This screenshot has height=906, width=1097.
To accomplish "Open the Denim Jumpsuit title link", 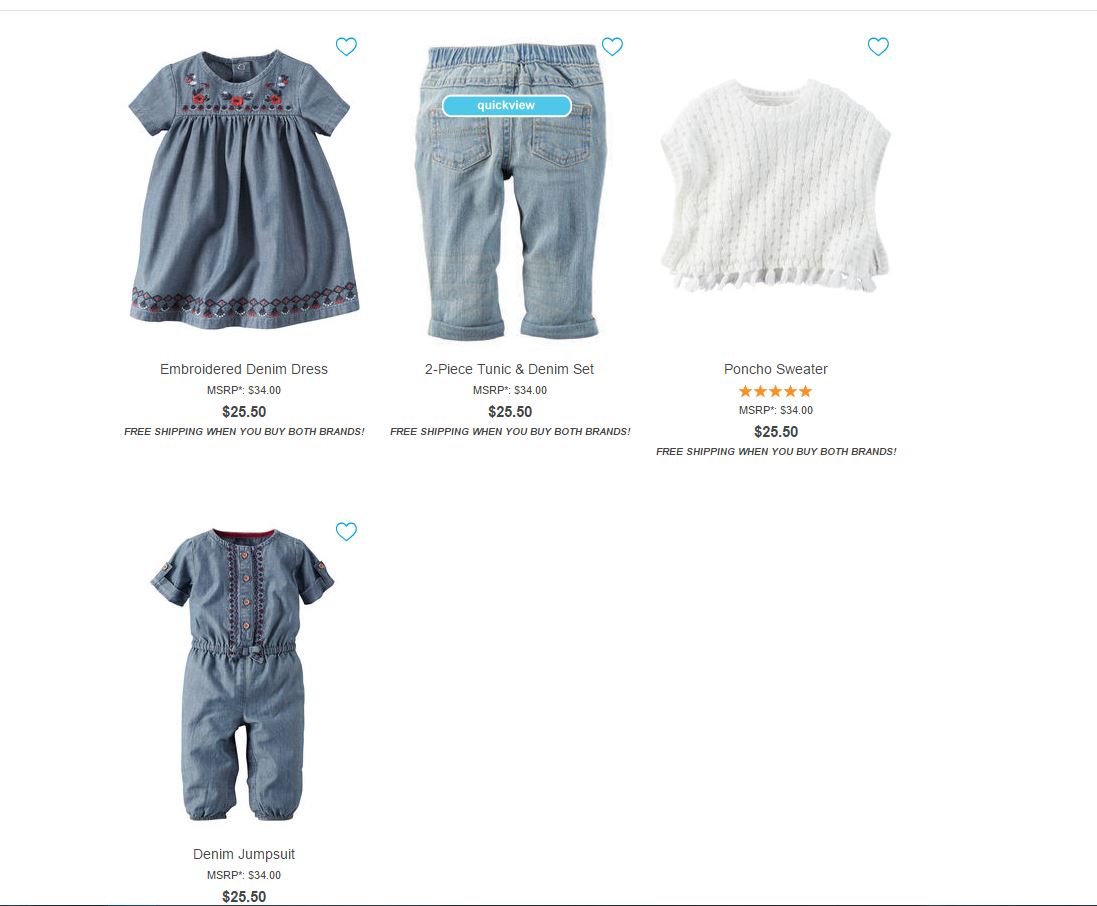I will (243, 854).
